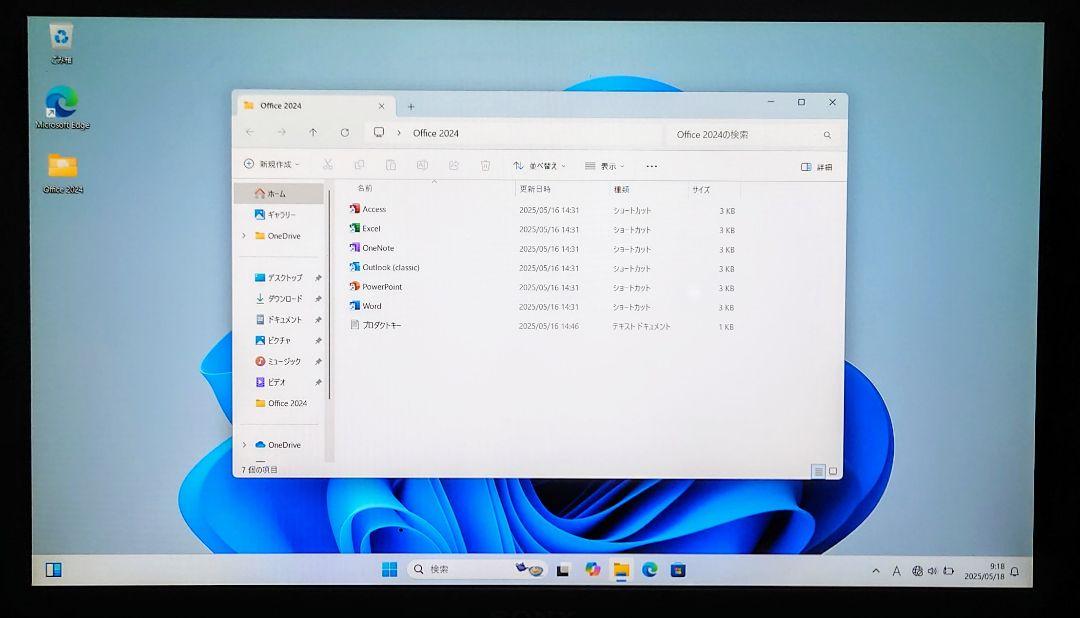Click the Recycle Bin desktop icon
The width and height of the screenshot is (1080, 618).
coord(61,43)
